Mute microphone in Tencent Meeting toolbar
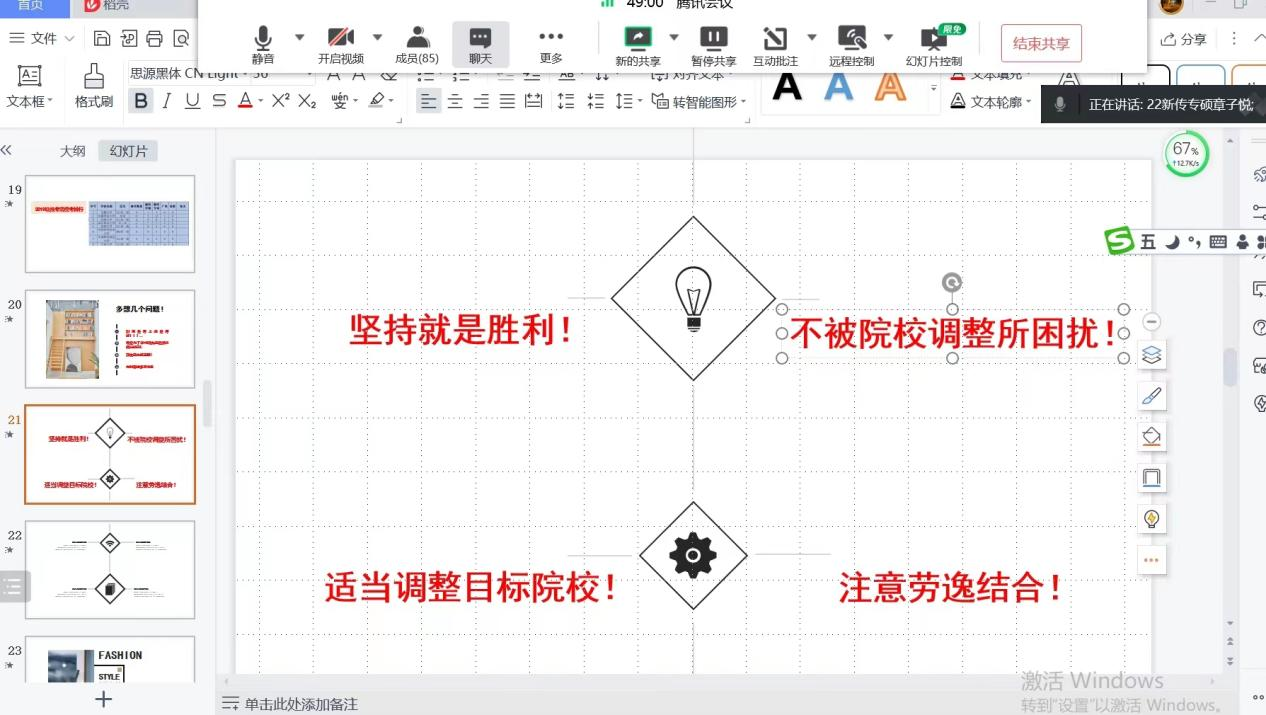This screenshot has height=715, width=1266. pyautogui.click(x=263, y=45)
